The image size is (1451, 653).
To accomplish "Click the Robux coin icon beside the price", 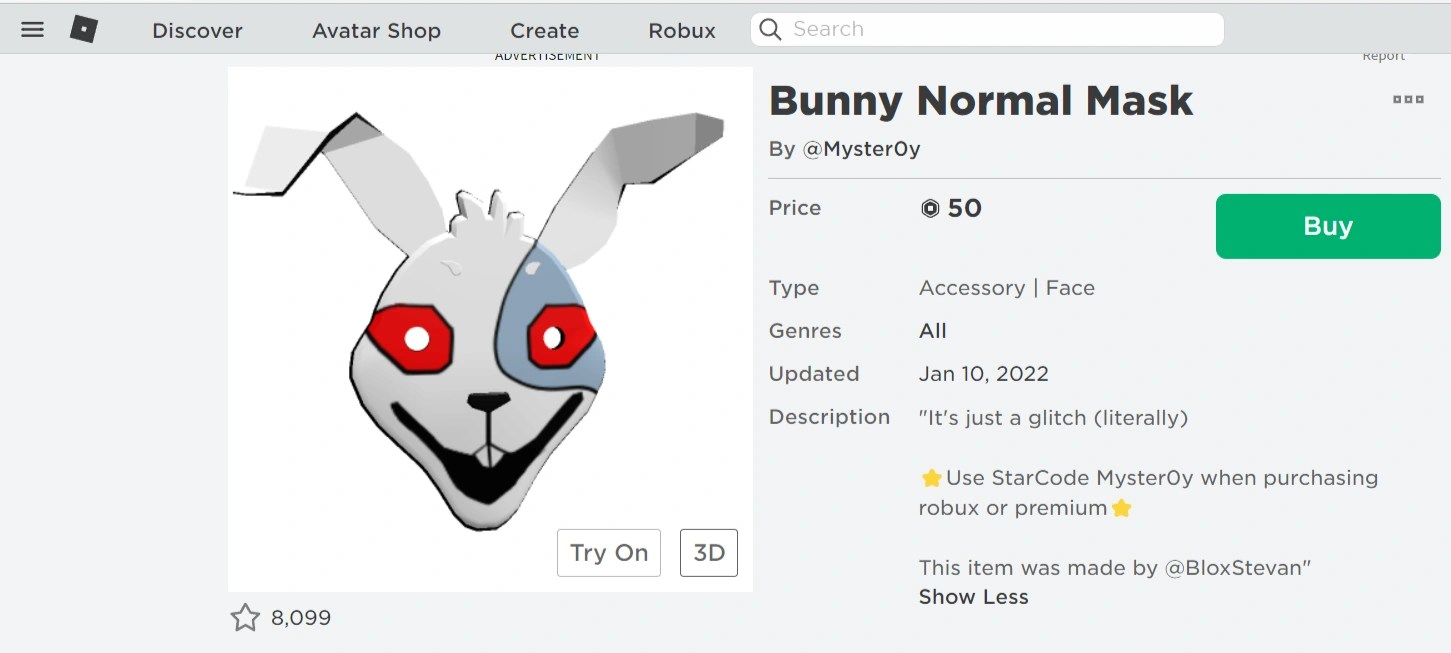I will (x=929, y=209).
